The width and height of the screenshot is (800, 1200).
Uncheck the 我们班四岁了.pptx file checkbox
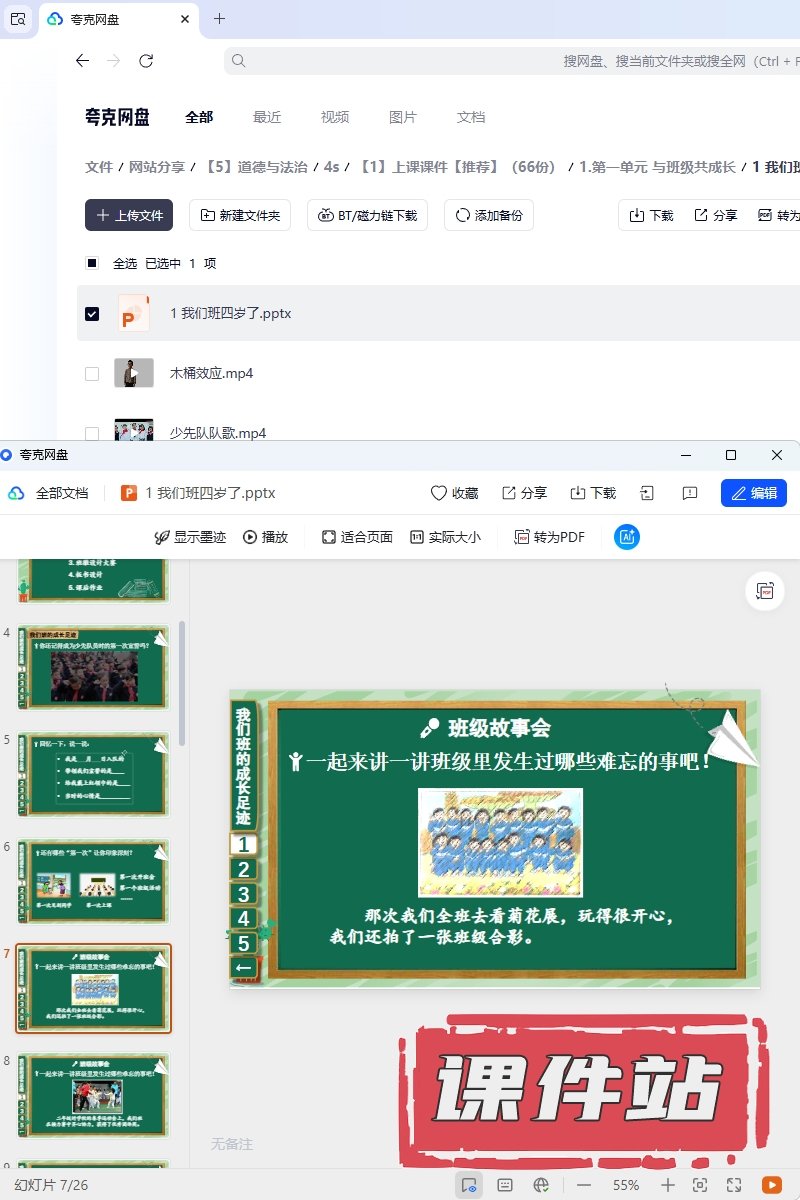click(92, 314)
